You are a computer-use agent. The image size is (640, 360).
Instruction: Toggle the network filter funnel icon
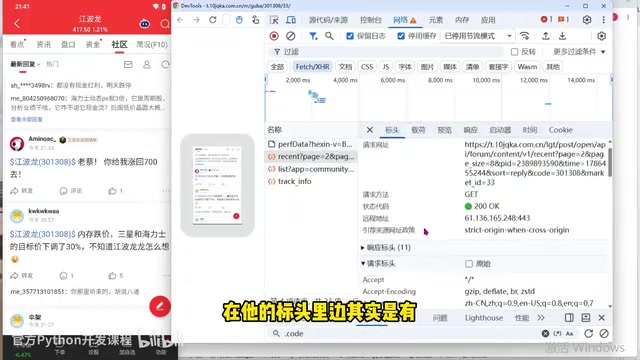click(x=313, y=36)
